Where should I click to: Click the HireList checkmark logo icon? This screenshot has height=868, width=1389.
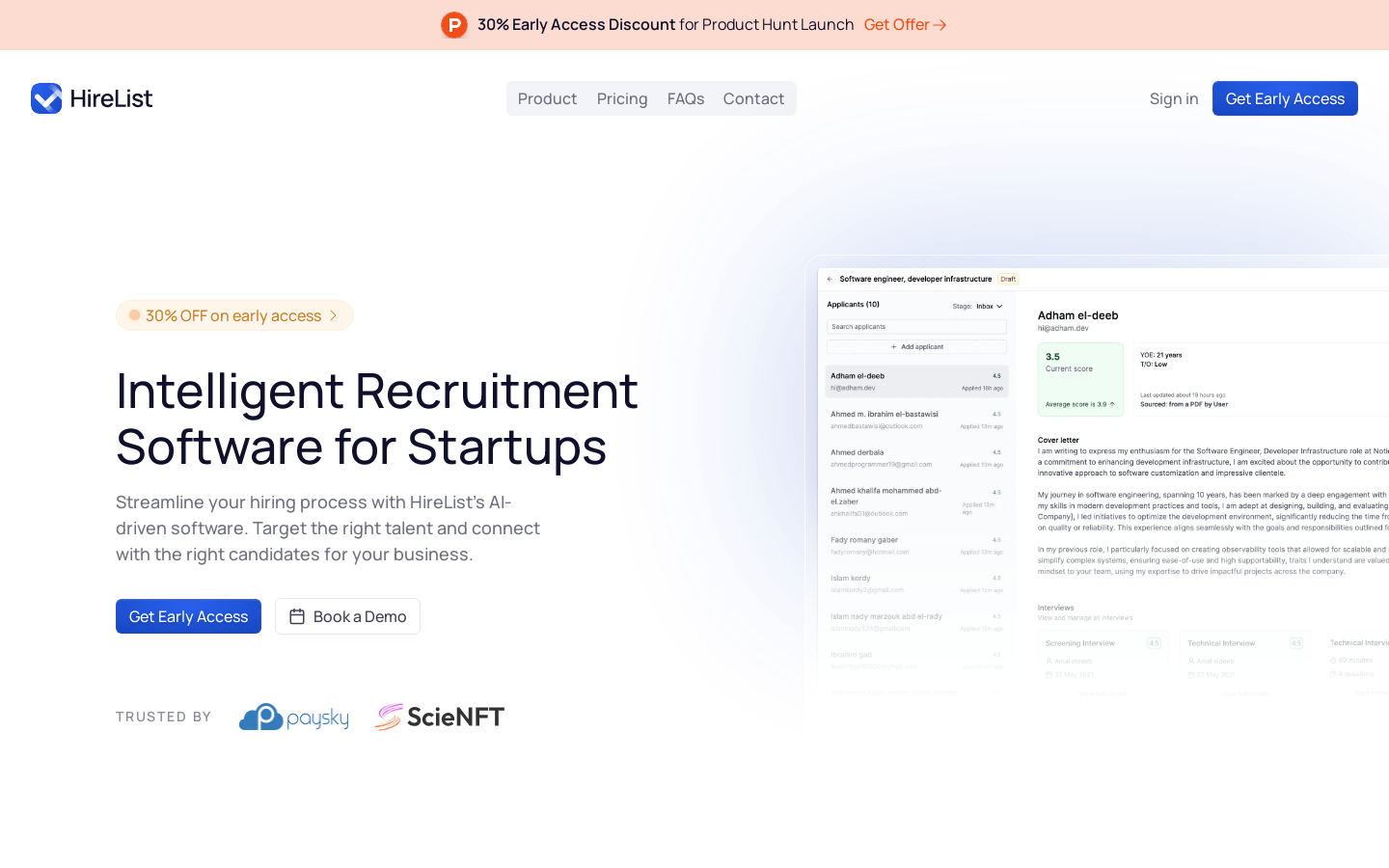click(x=46, y=98)
